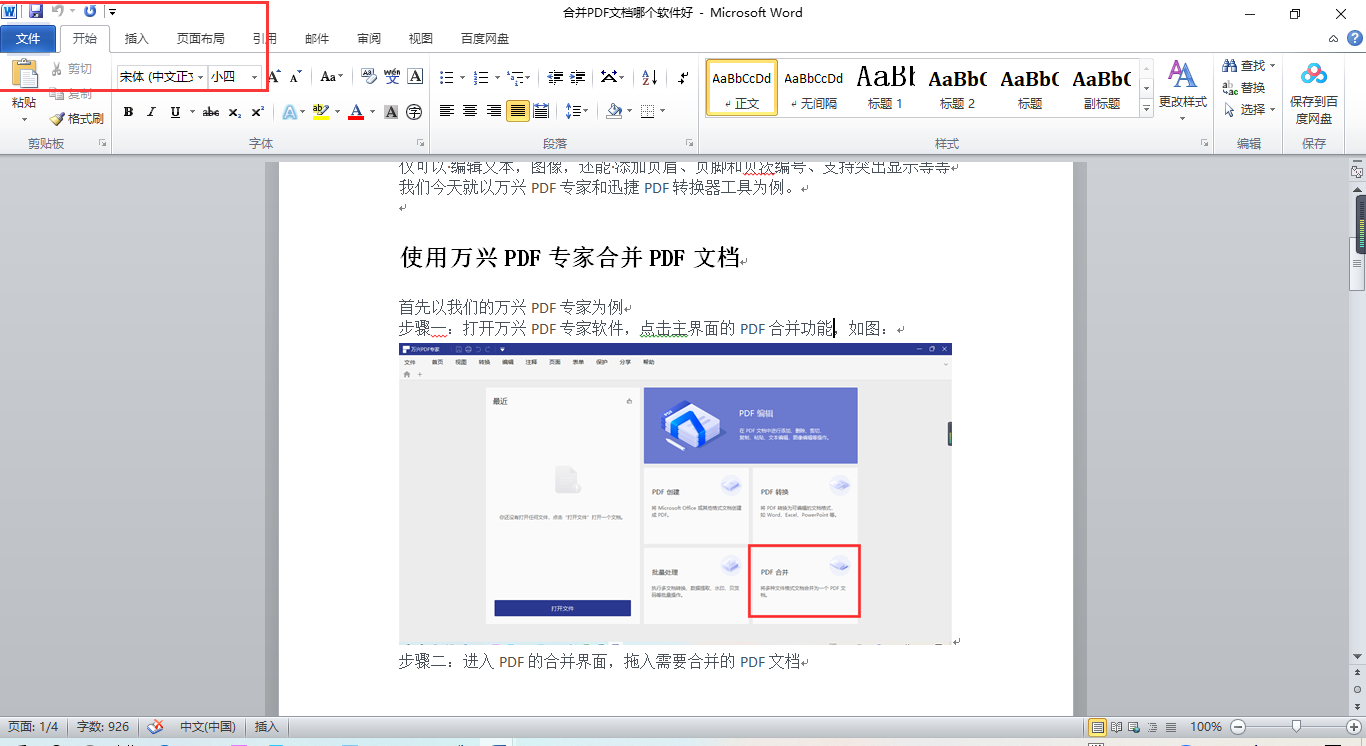Click the red font color A button
The width and height of the screenshot is (1366, 746).
pos(356,112)
